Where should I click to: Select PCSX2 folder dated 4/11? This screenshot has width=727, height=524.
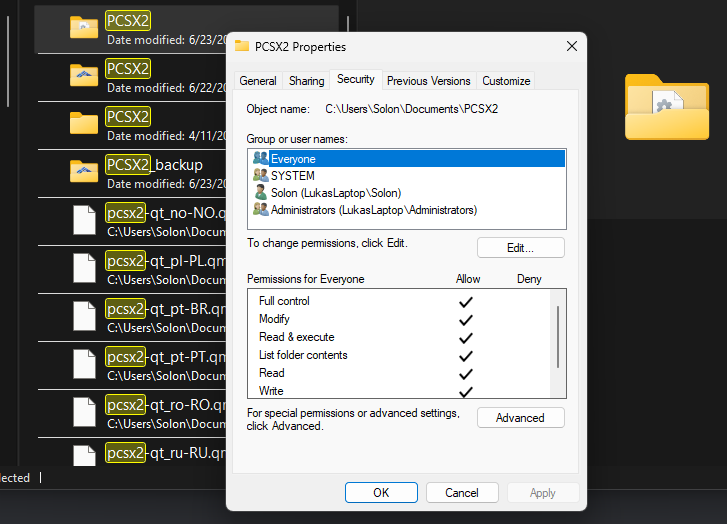tap(132, 125)
